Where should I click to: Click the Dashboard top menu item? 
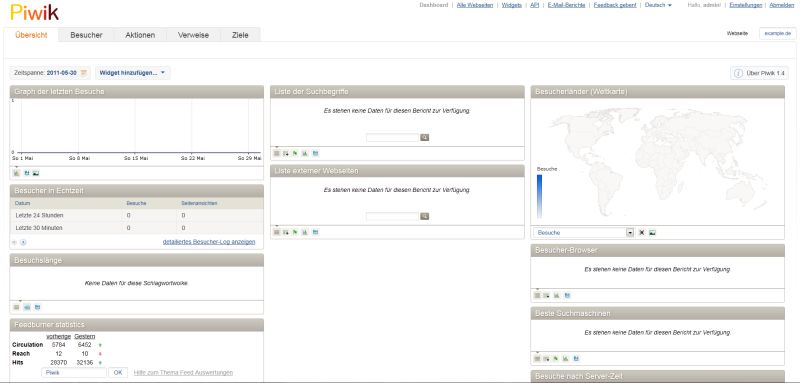tap(434, 5)
